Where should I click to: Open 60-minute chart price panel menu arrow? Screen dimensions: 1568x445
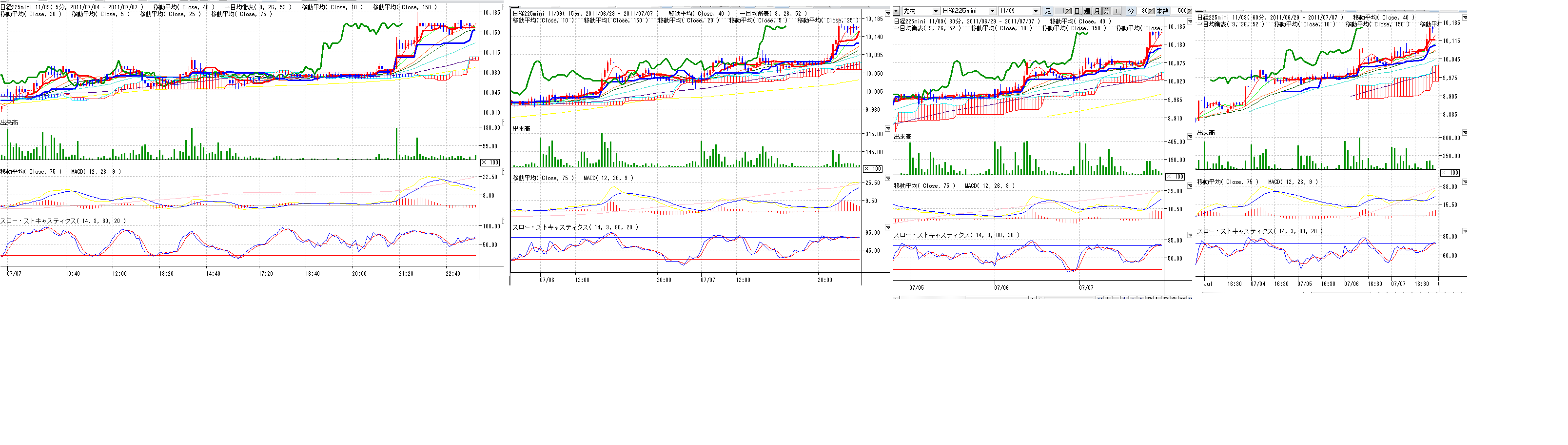[x=1465, y=18]
